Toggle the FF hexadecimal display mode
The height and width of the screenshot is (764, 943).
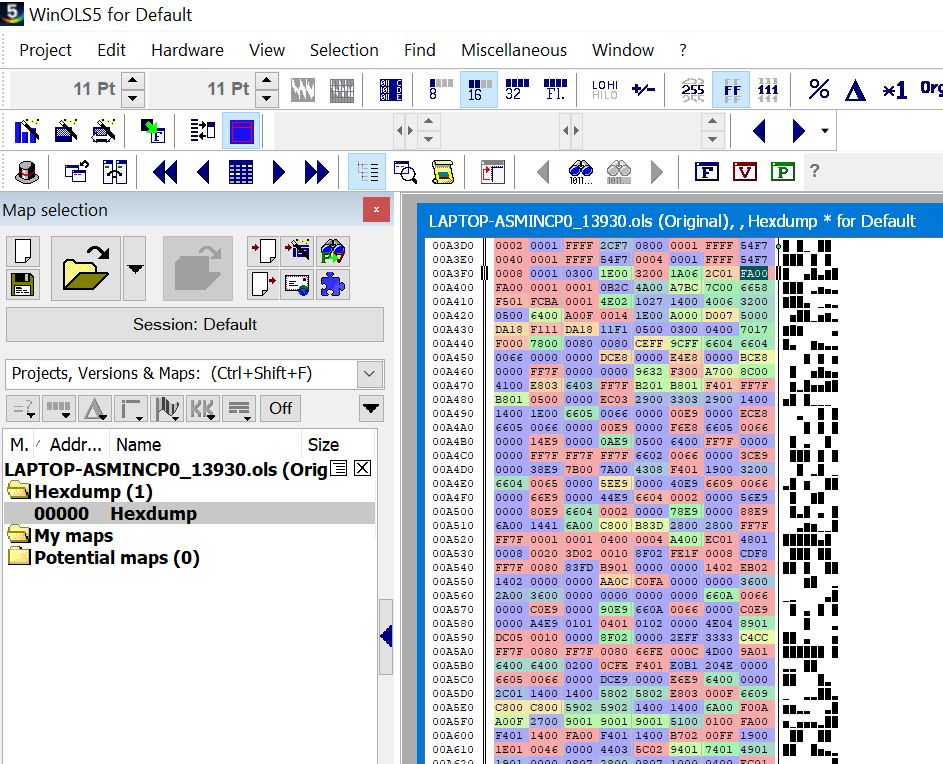tap(732, 89)
